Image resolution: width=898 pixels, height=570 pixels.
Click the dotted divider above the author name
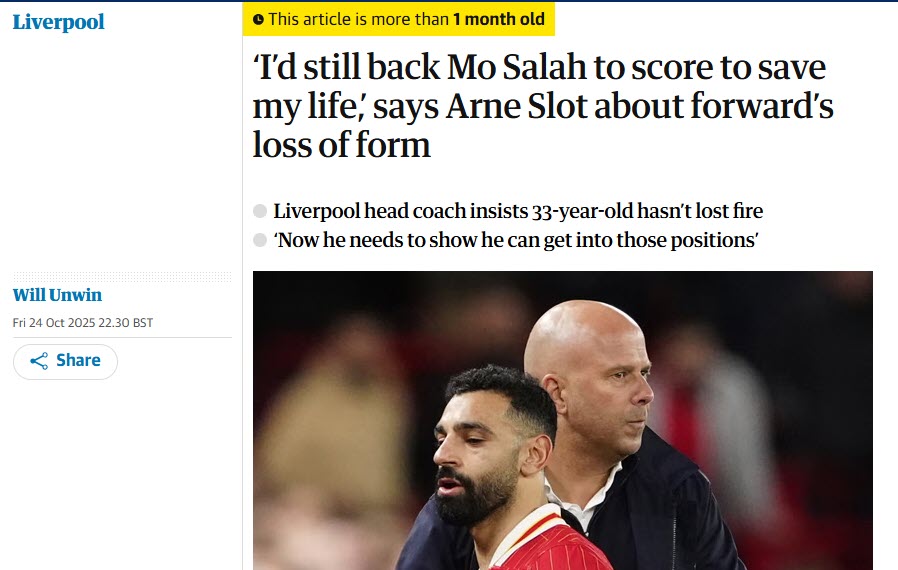tap(122, 277)
